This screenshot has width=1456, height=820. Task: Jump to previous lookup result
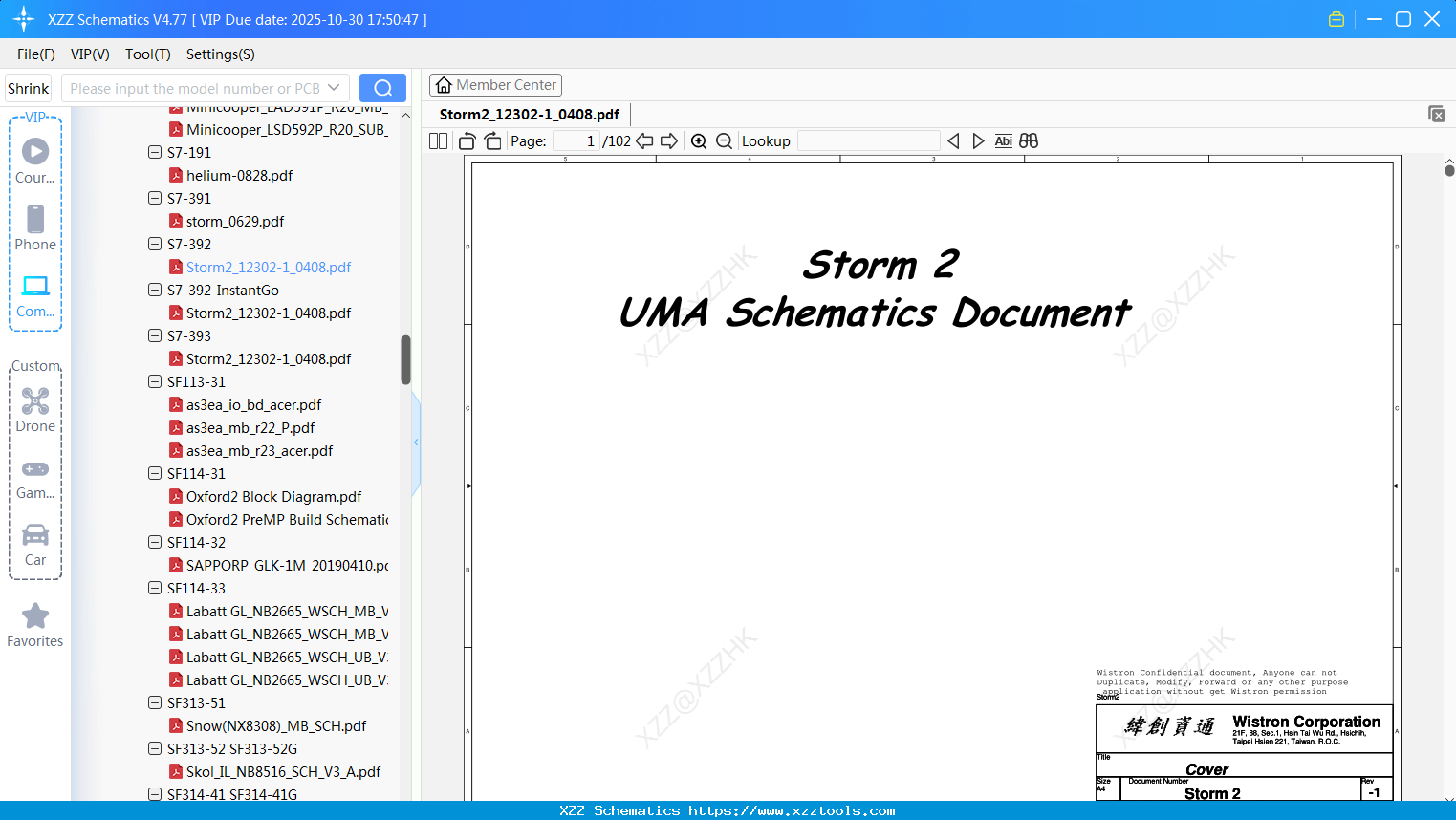953,140
